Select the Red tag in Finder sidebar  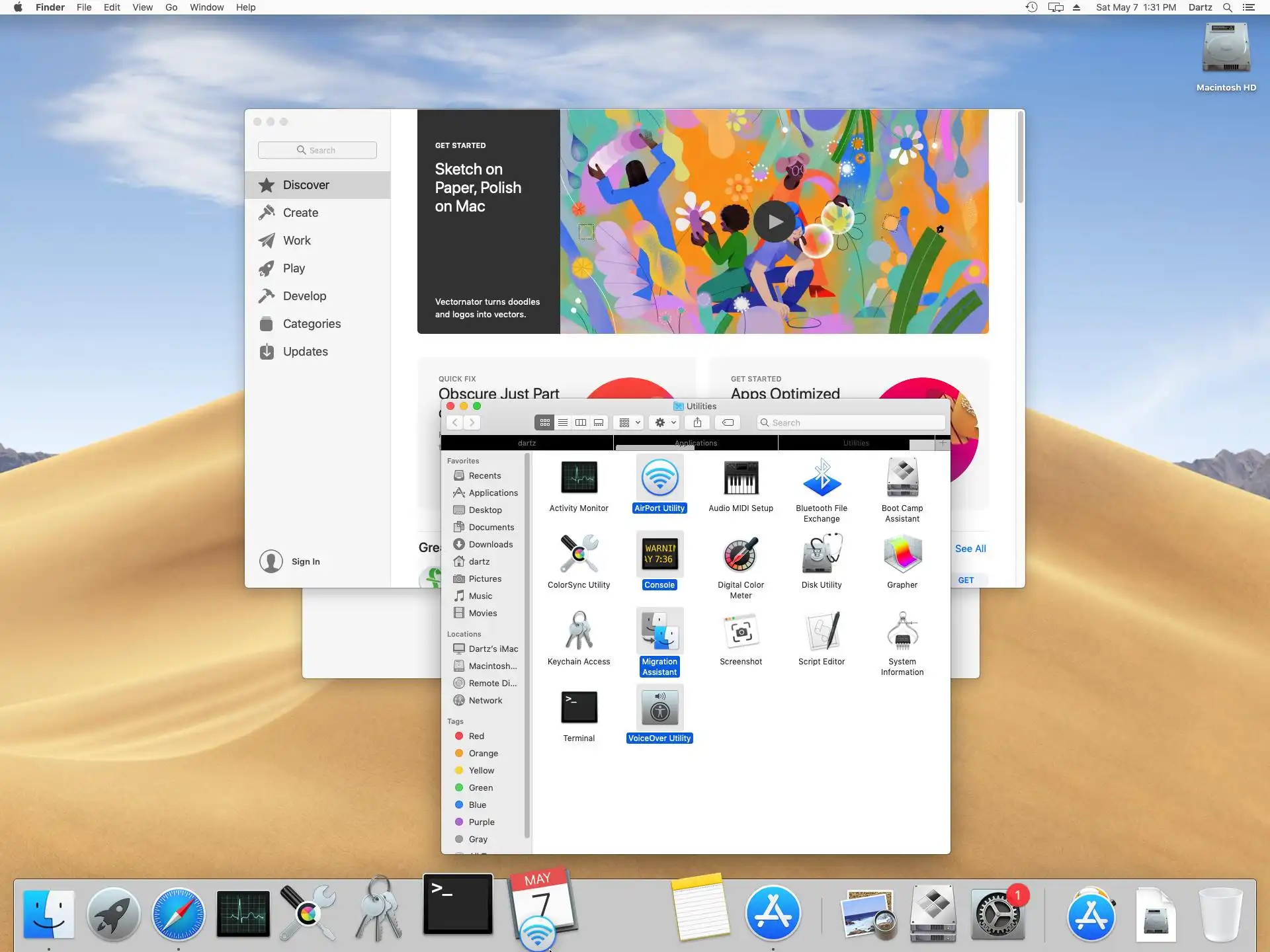[x=476, y=736]
